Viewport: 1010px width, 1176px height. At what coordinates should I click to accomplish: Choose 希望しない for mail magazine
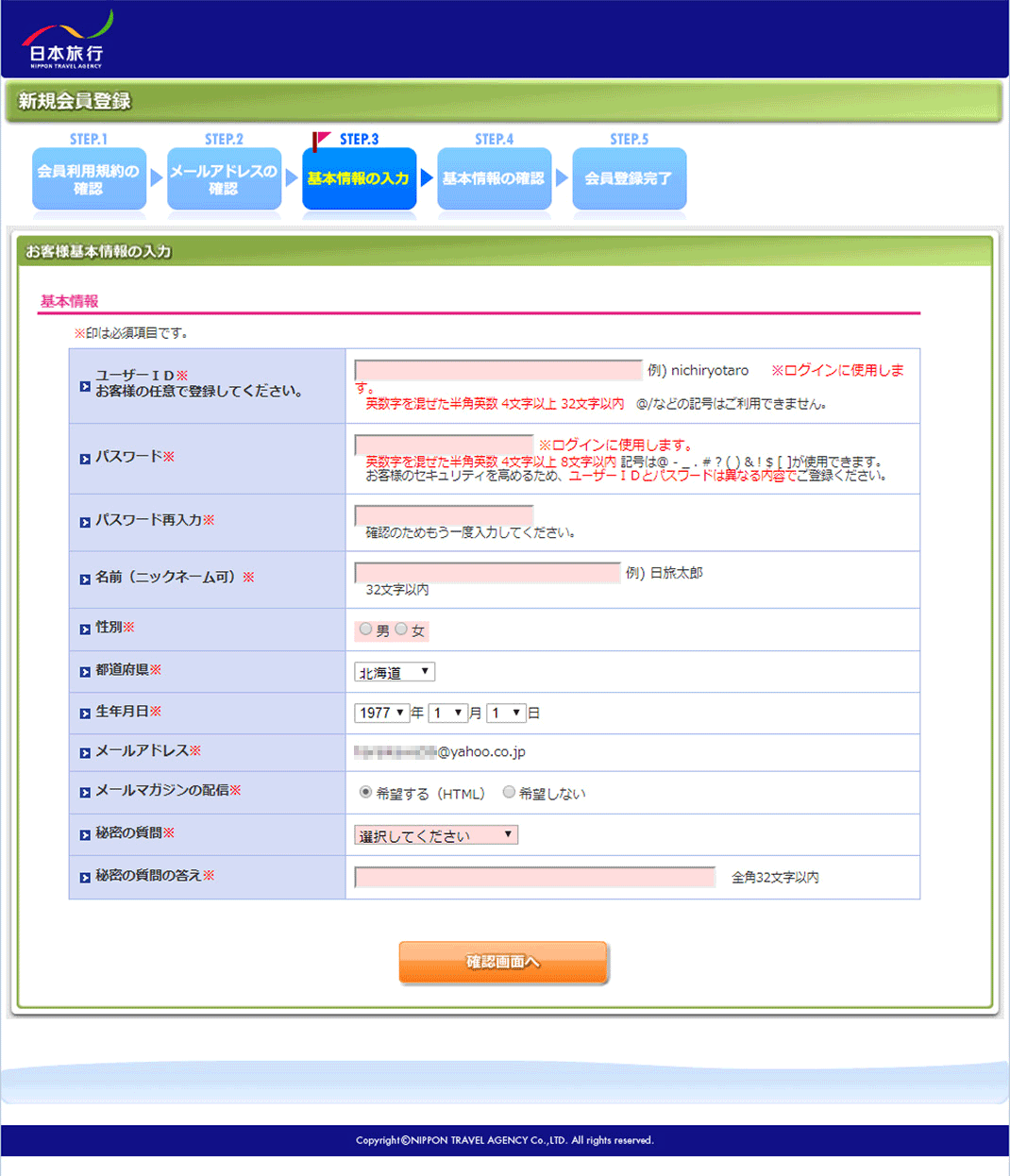(x=509, y=793)
